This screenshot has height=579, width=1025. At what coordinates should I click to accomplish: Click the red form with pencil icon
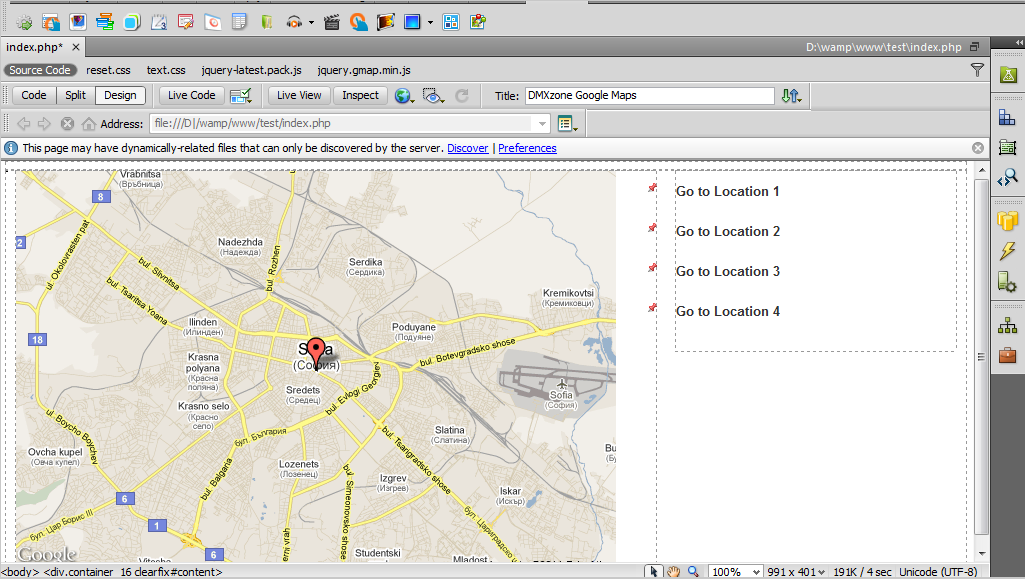coord(186,22)
